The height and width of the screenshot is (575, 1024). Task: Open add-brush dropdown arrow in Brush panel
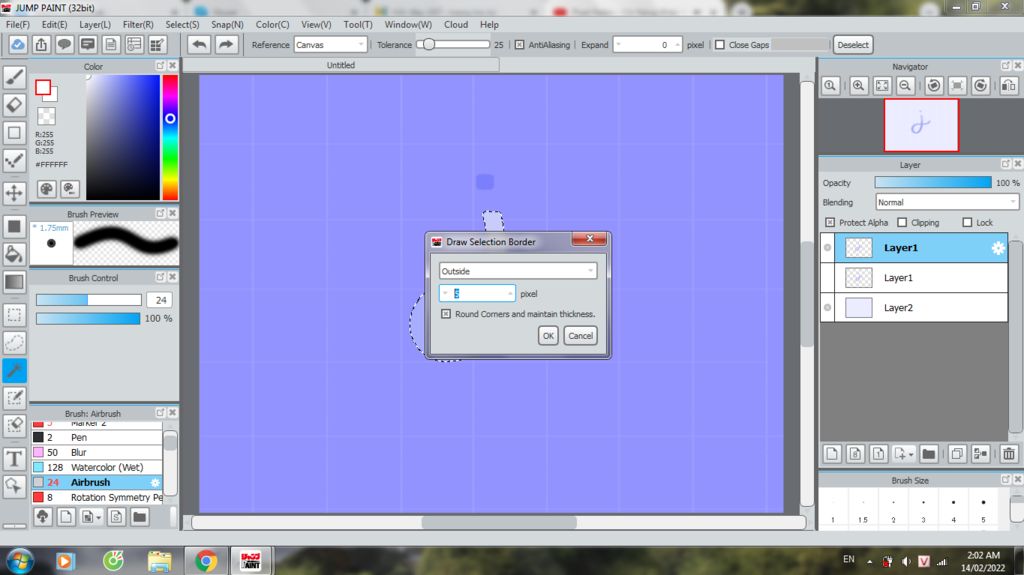coord(98,518)
